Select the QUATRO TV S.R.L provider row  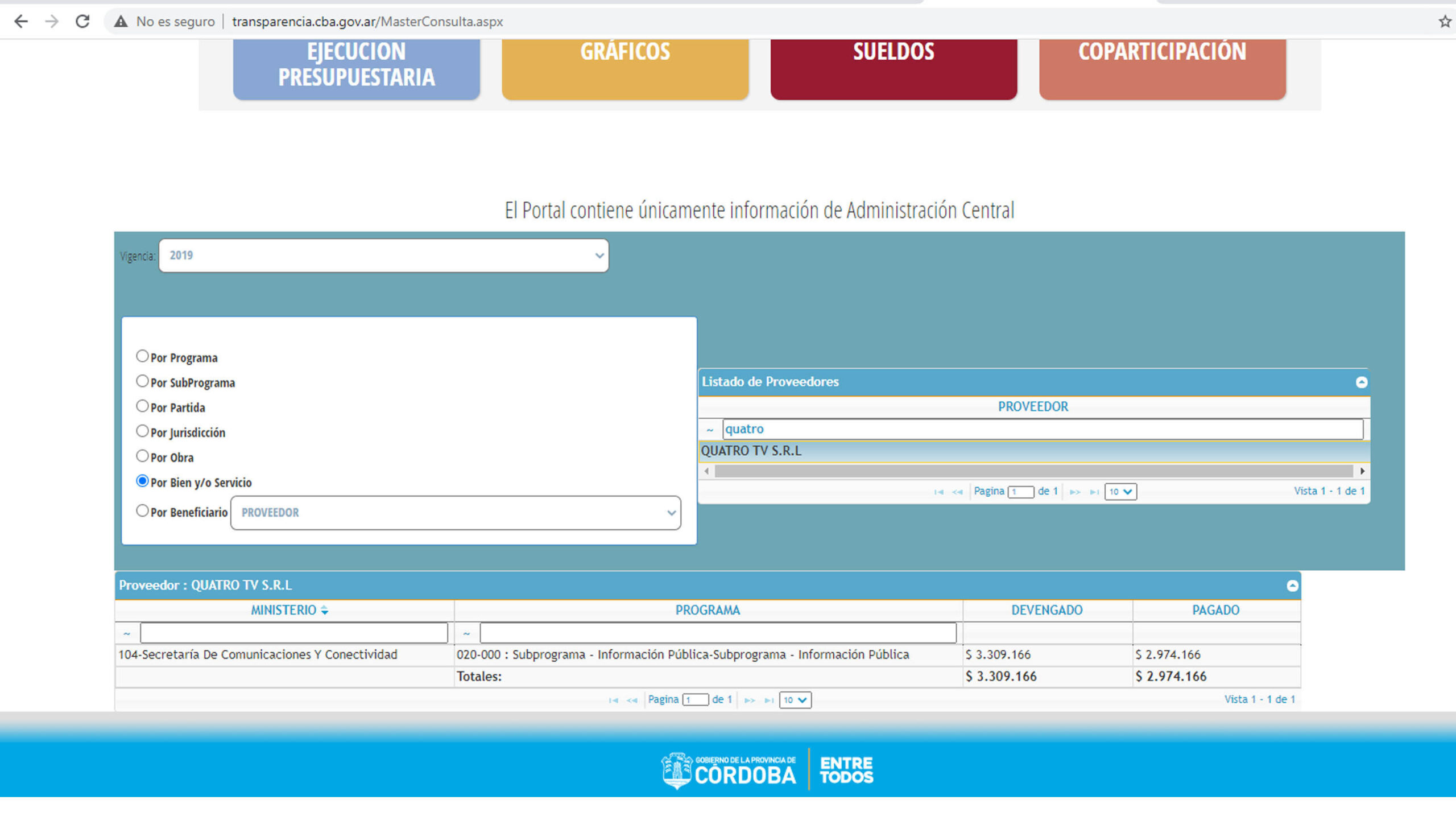click(751, 451)
